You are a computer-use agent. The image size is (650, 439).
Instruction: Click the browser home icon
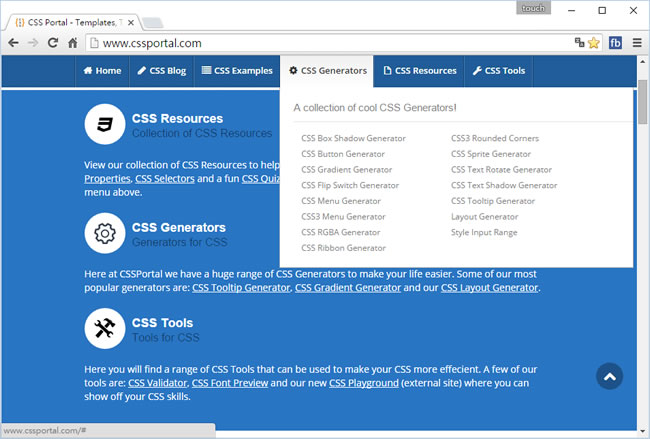click(73, 43)
